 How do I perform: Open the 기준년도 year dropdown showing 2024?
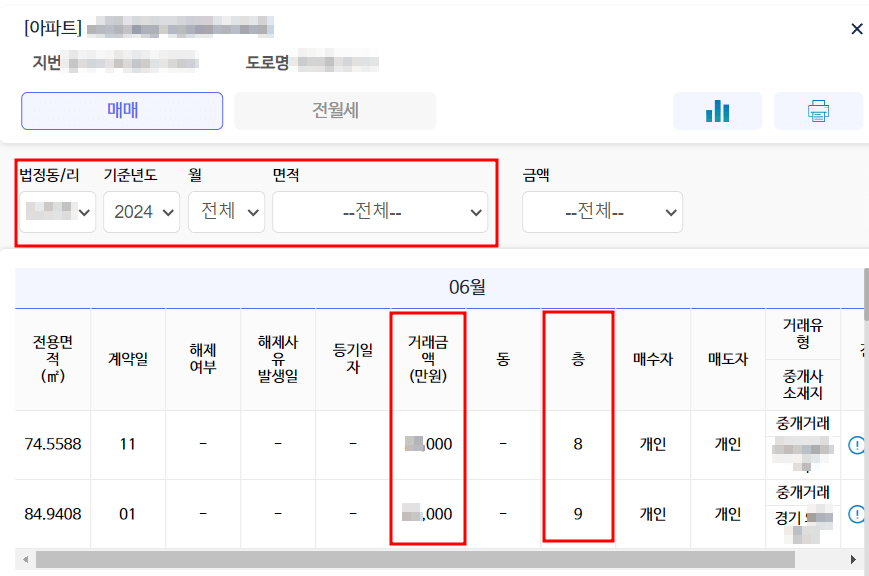141,212
